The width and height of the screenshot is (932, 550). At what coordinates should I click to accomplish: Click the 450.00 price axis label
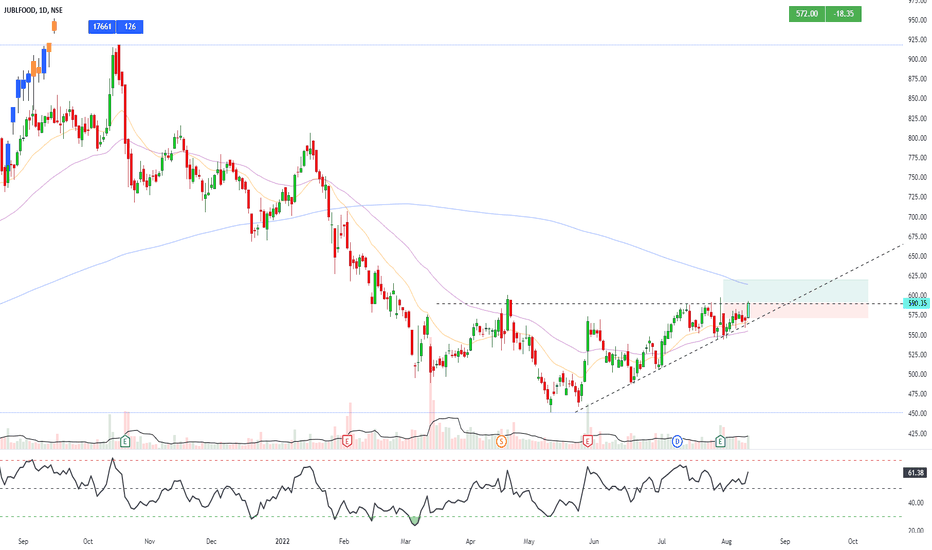pyautogui.click(x=917, y=414)
